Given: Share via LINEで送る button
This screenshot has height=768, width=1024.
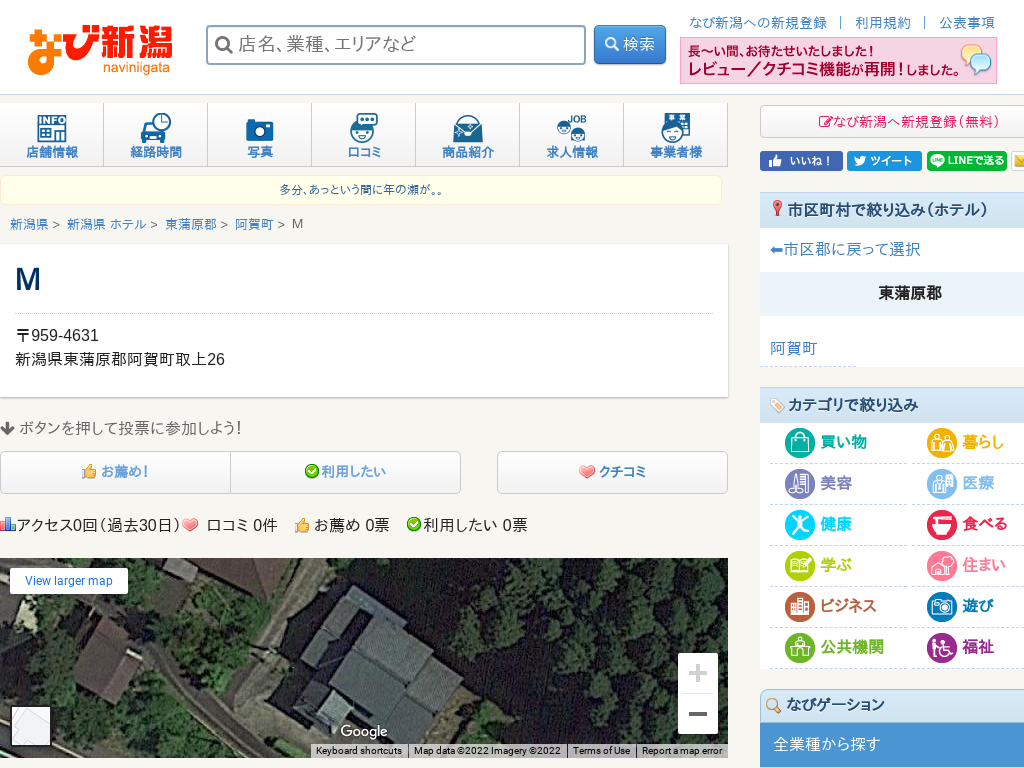Looking at the screenshot, I should tap(967, 161).
